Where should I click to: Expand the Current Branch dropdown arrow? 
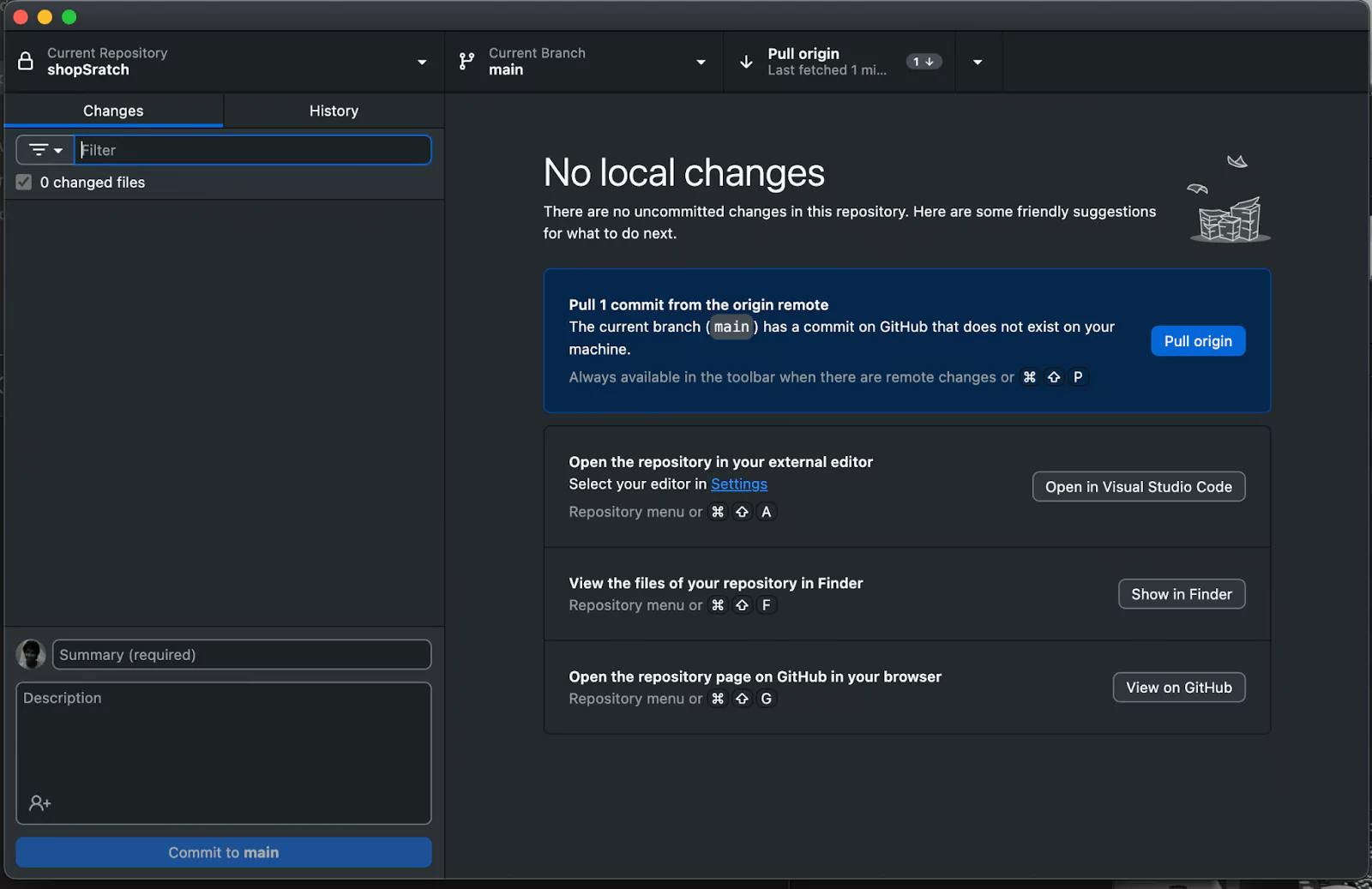coord(701,62)
